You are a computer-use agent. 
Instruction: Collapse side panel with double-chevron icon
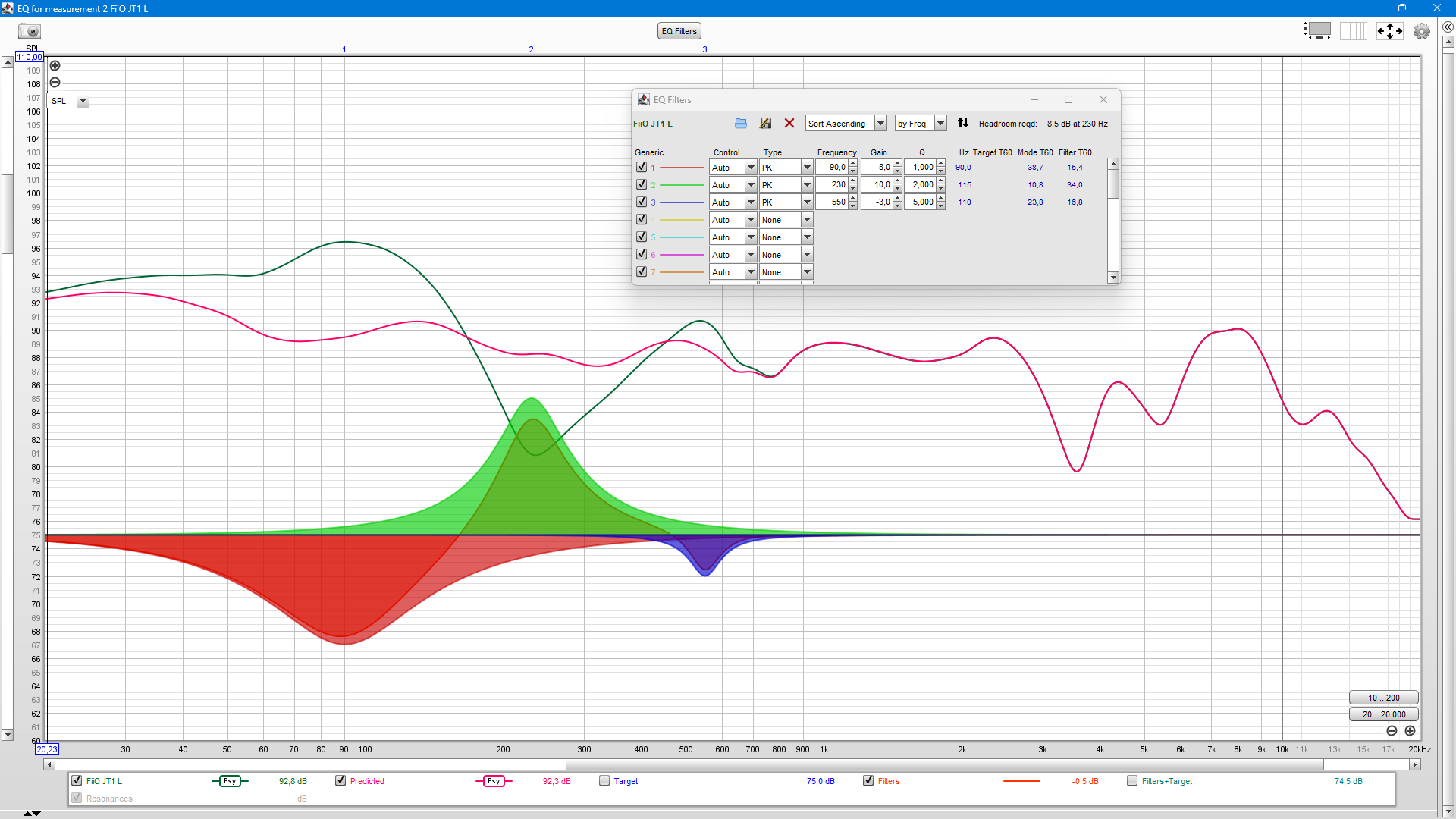[x=1448, y=27]
